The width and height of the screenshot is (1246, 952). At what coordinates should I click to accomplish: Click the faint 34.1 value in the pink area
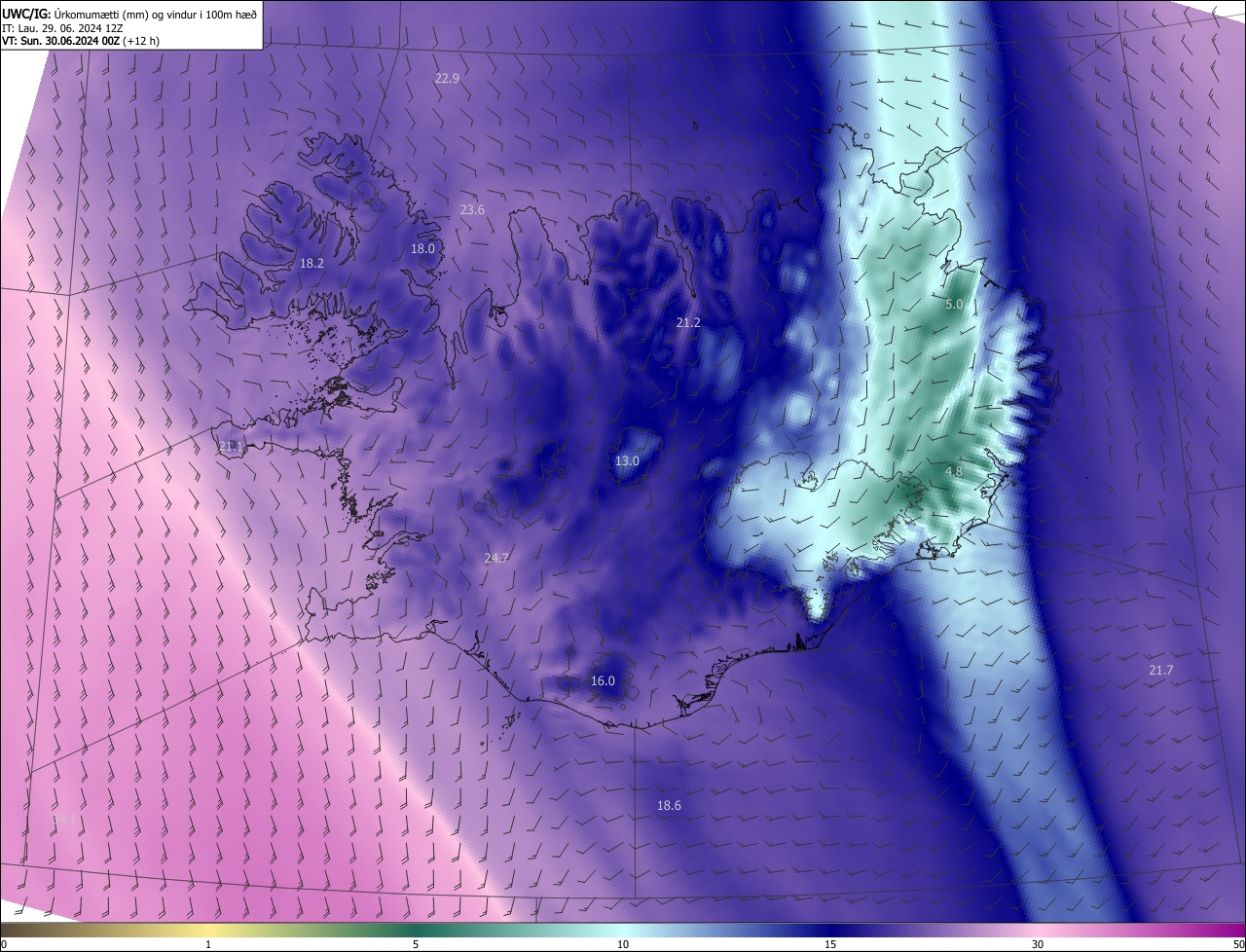pos(63,821)
